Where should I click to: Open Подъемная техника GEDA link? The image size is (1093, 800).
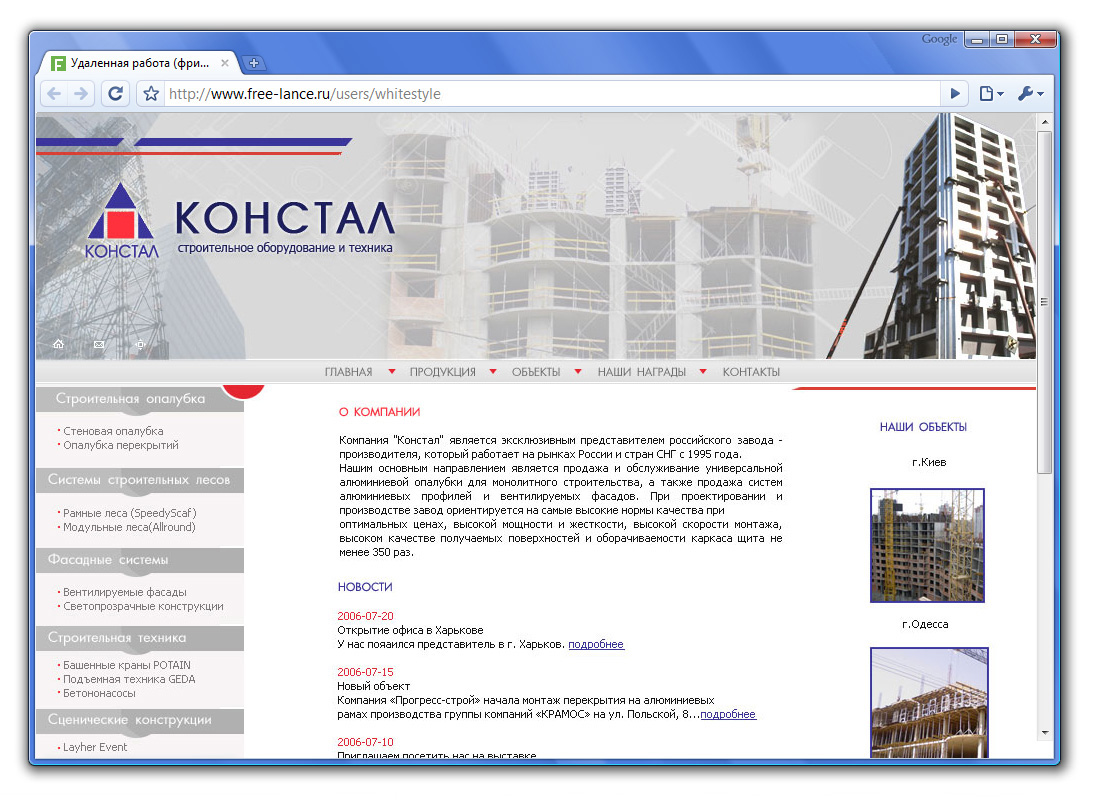129,679
